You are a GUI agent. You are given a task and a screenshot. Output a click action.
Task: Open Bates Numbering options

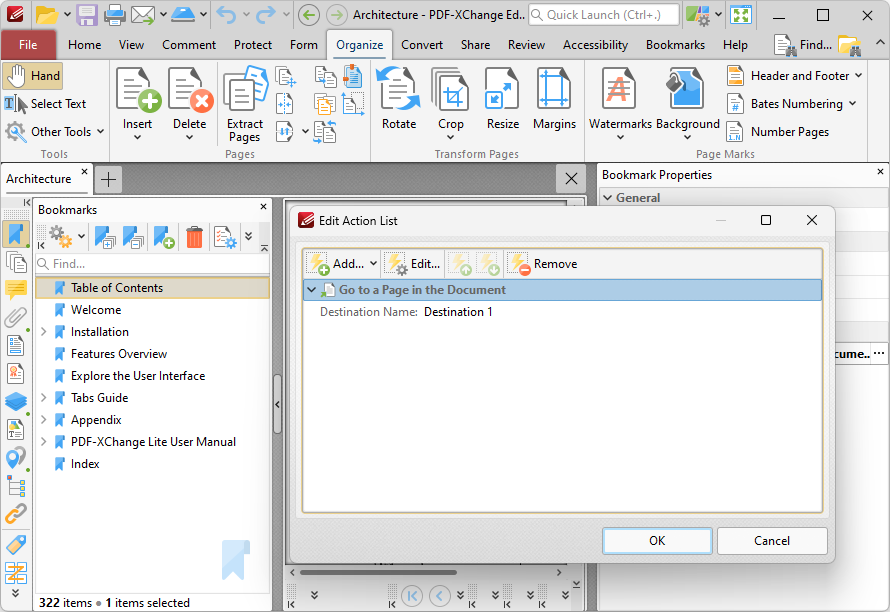[792, 104]
